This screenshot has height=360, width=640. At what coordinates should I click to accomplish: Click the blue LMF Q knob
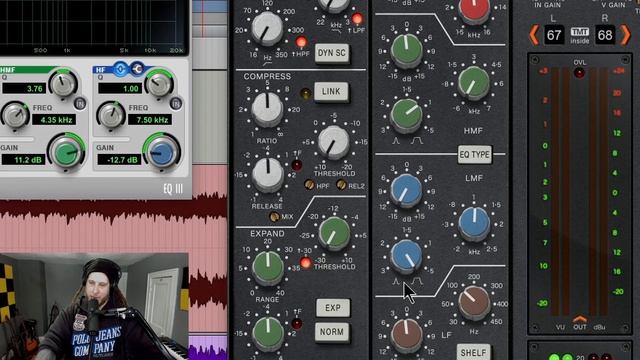pyautogui.click(x=406, y=256)
